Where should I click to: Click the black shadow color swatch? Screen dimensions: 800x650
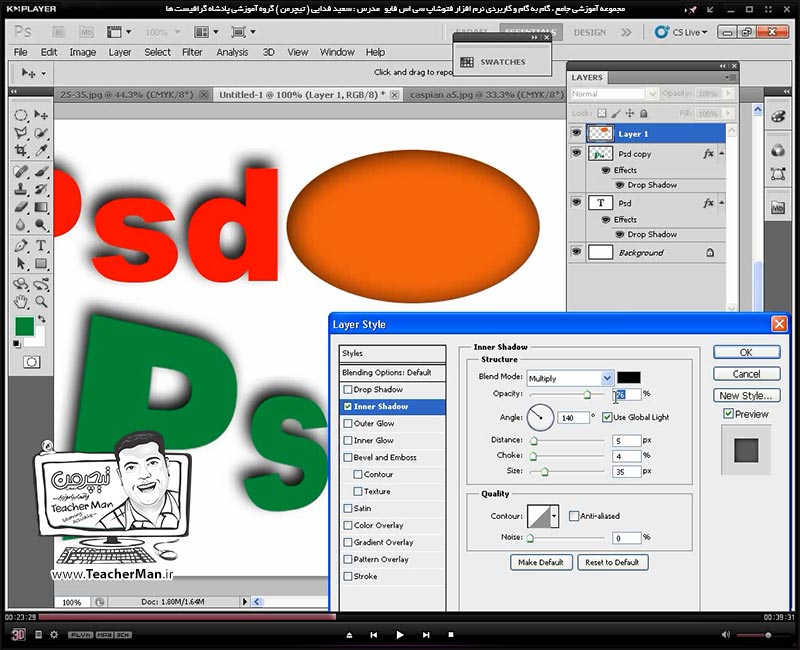click(x=629, y=378)
